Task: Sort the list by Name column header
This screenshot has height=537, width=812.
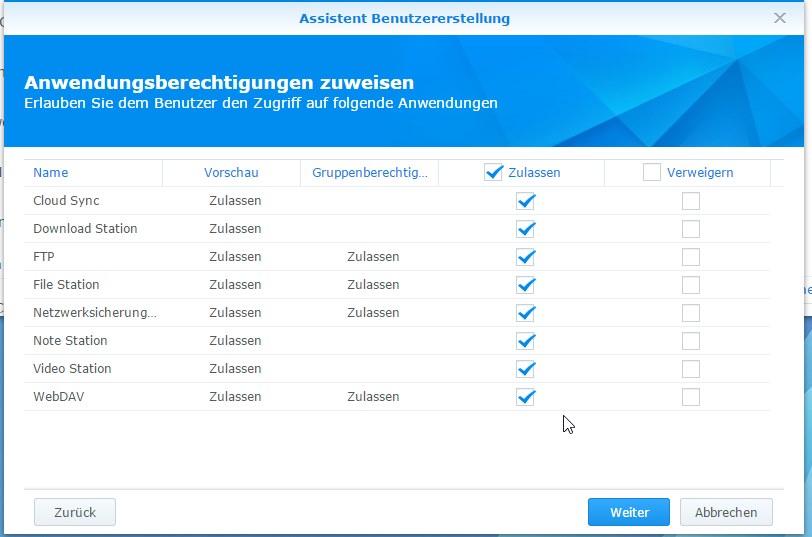Action: click(x=51, y=172)
